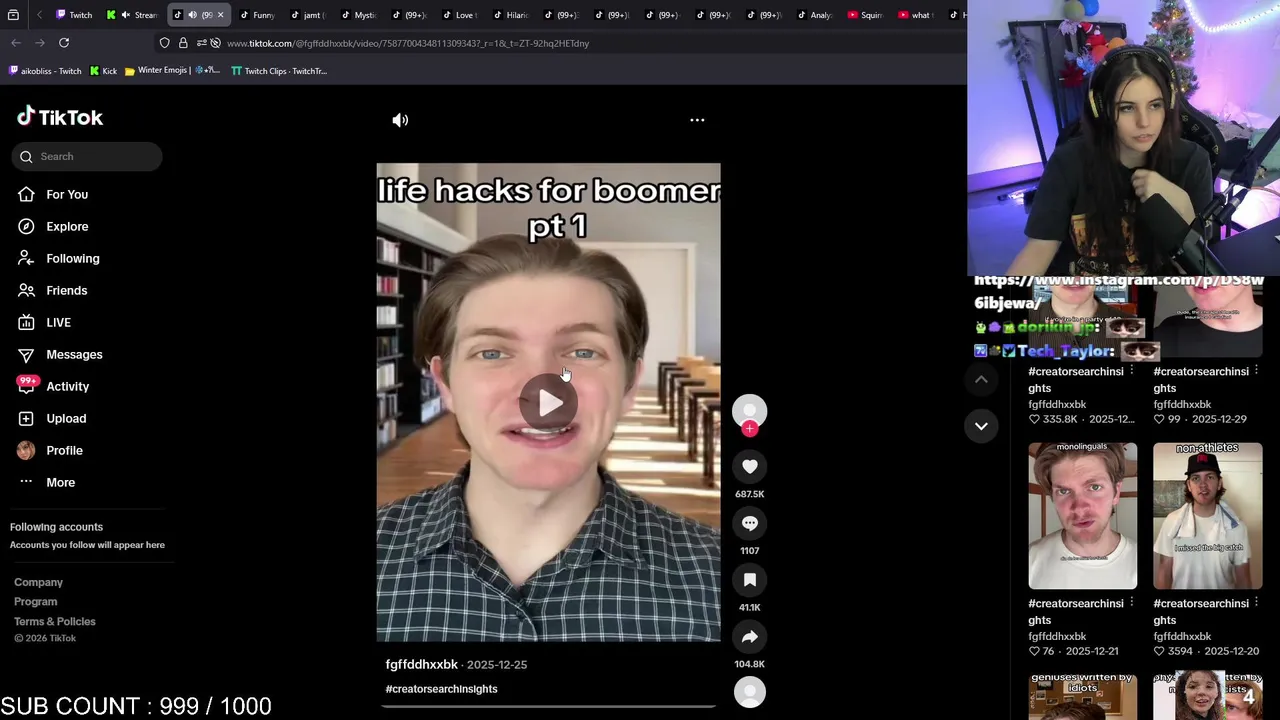Click the TikTok logo
Viewport: 1280px width, 720px height.
(x=60, y=117)
